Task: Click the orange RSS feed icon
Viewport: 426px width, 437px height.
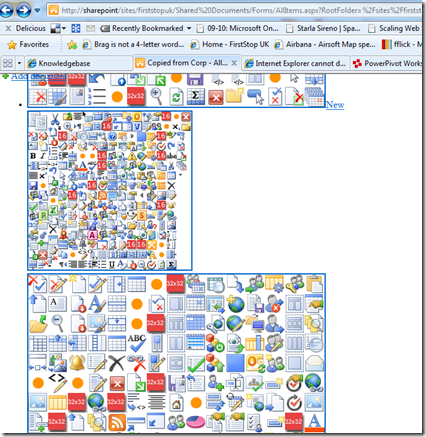Action: pos(117,423)
